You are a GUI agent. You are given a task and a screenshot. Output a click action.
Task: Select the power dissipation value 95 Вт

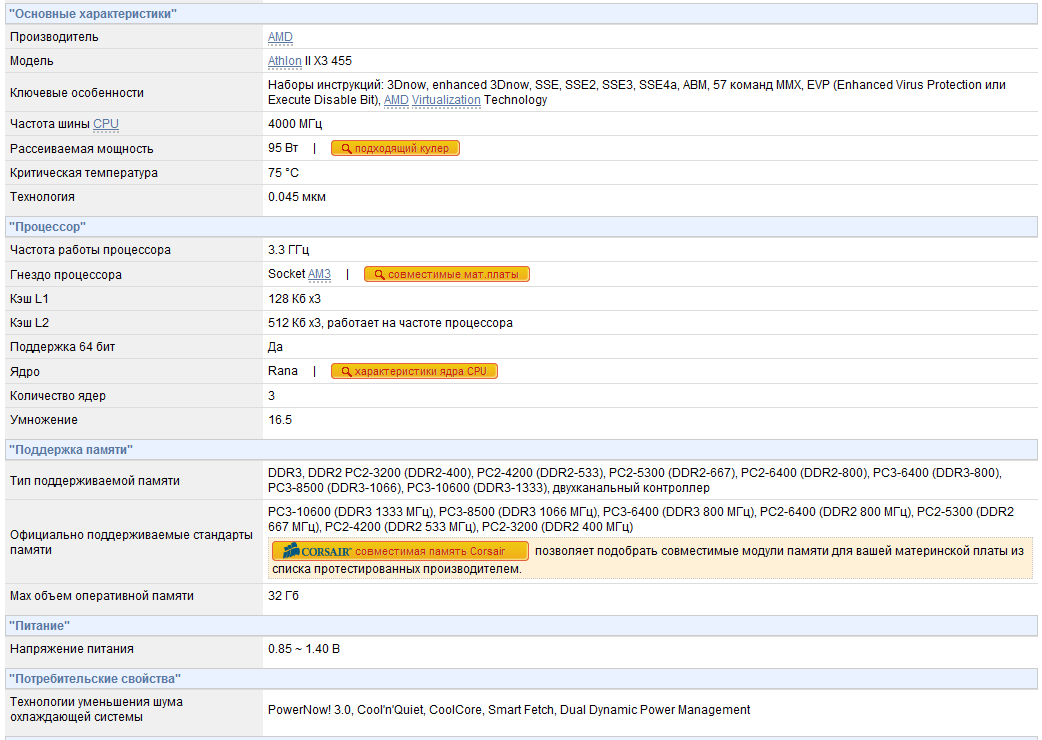[283, 147]
